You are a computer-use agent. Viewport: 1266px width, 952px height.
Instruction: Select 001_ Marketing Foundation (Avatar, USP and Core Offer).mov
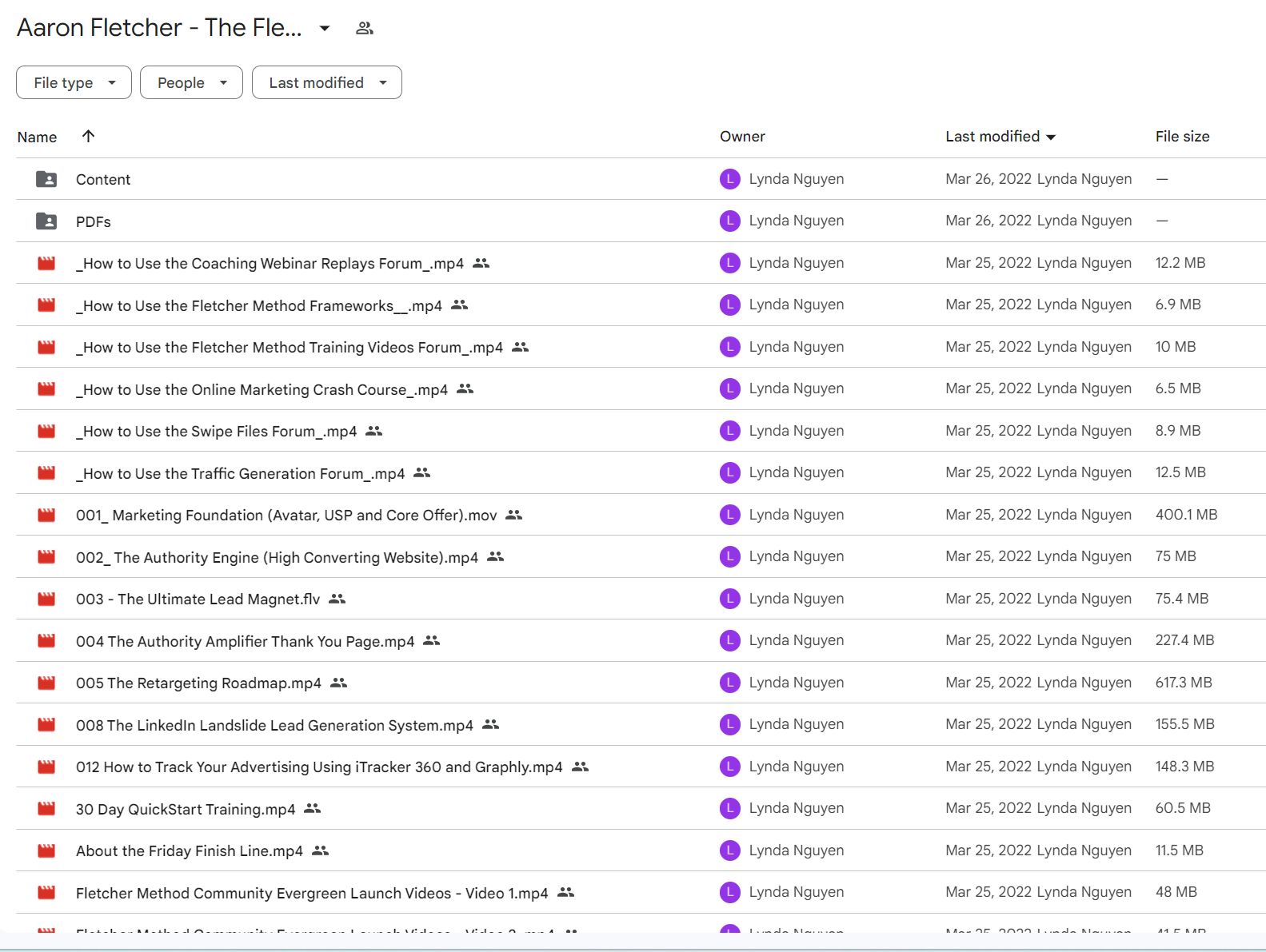click(x=286, y=516)
